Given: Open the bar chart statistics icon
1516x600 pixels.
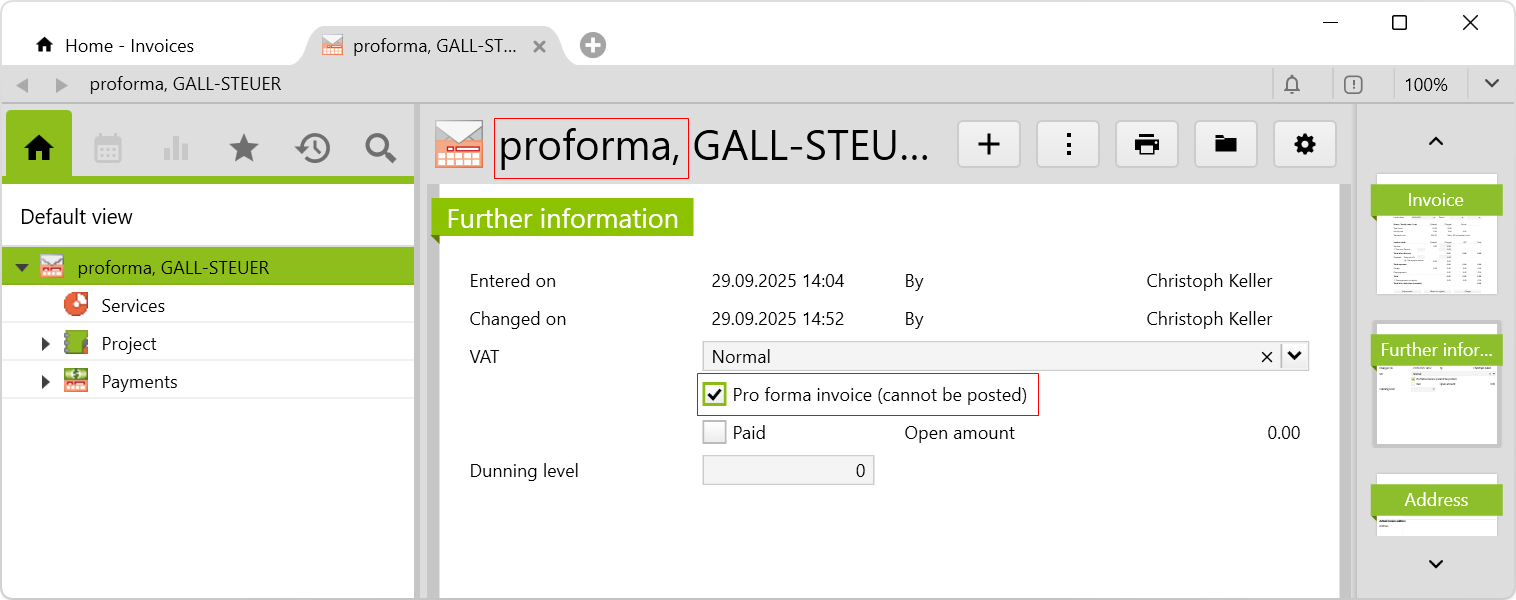Looking at the screenshot, I should click(x=176, y=148).
